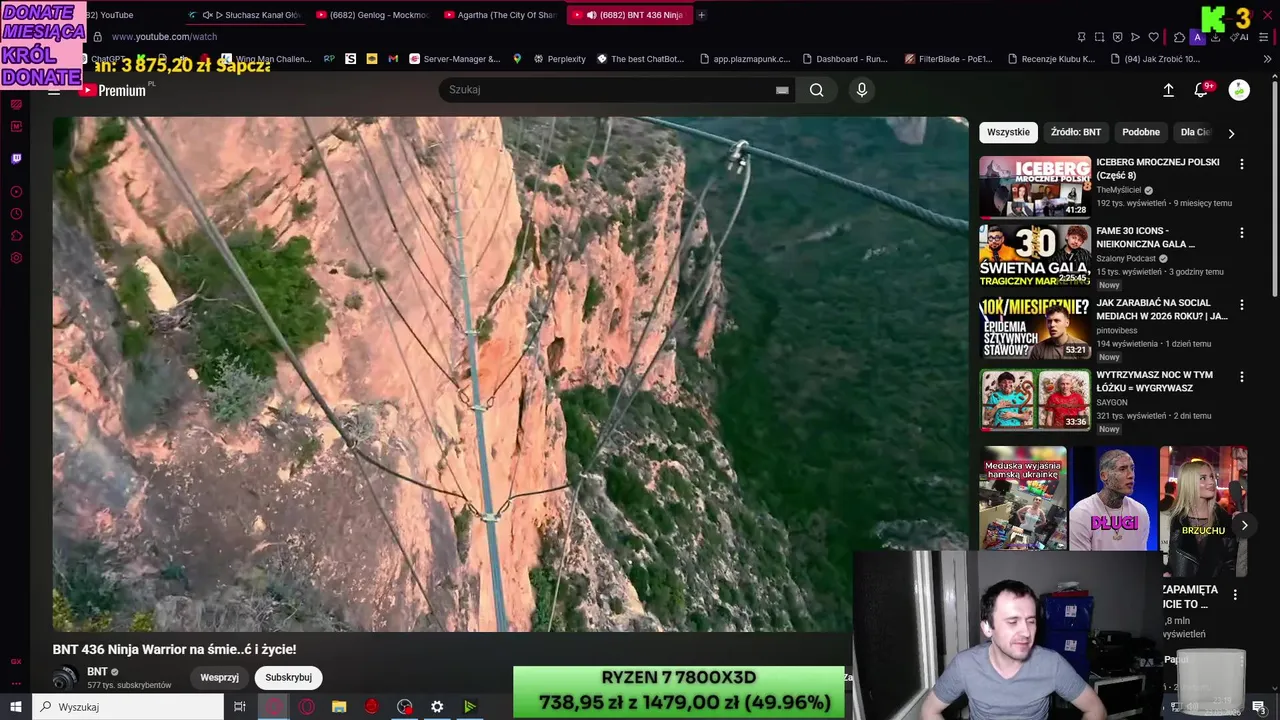Select the Źródło: BNT filter chip

pyautogui.click(x=1076, y=132)
